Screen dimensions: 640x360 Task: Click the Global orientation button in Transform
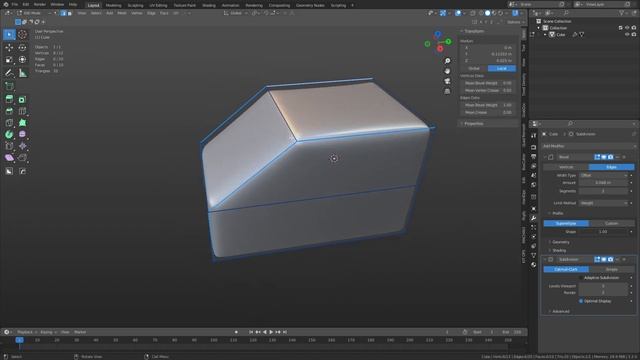[x=474, y=68]
